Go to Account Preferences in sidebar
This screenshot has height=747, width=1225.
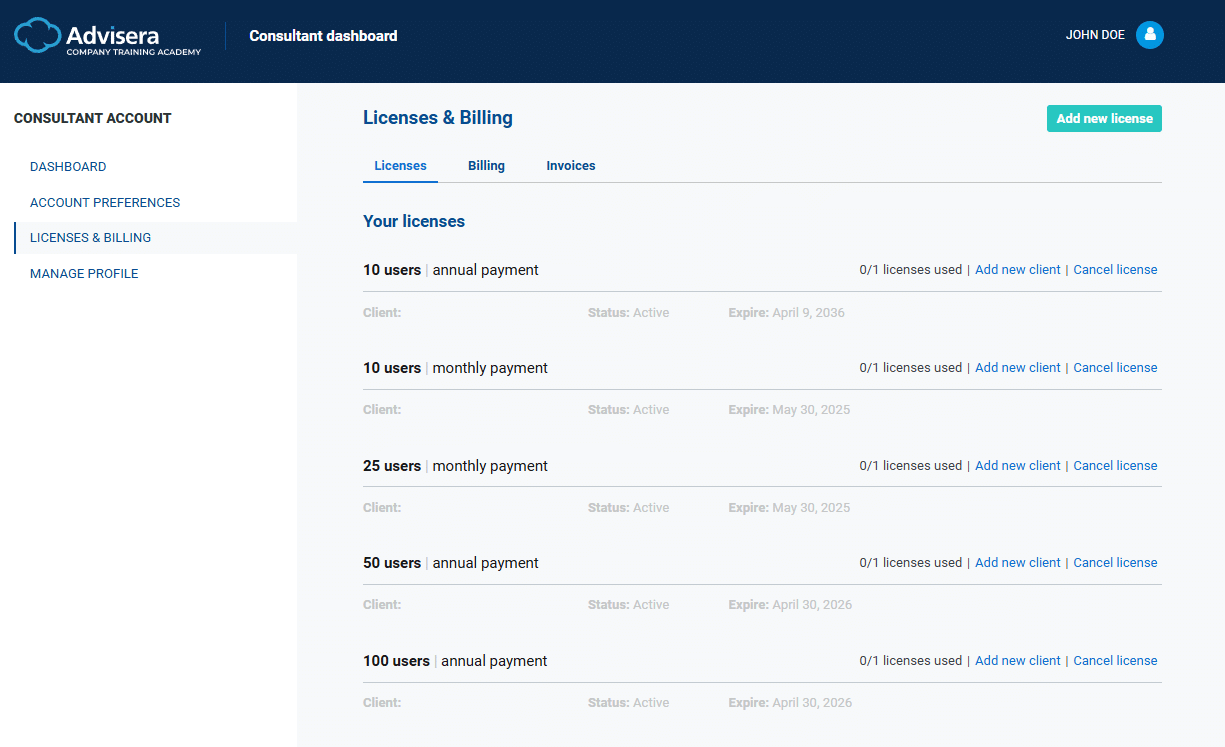coord(105,203)
